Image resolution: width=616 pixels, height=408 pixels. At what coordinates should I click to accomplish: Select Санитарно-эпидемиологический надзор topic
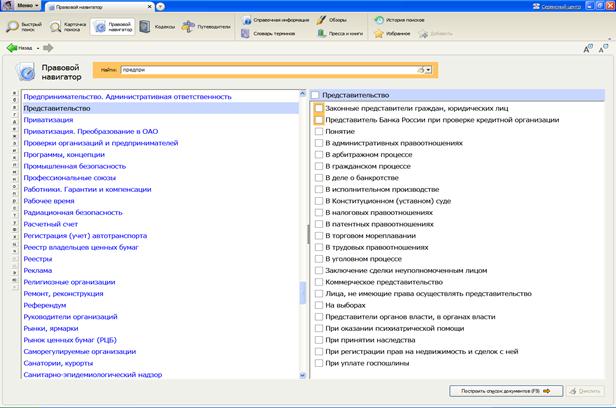click(93, 375)
